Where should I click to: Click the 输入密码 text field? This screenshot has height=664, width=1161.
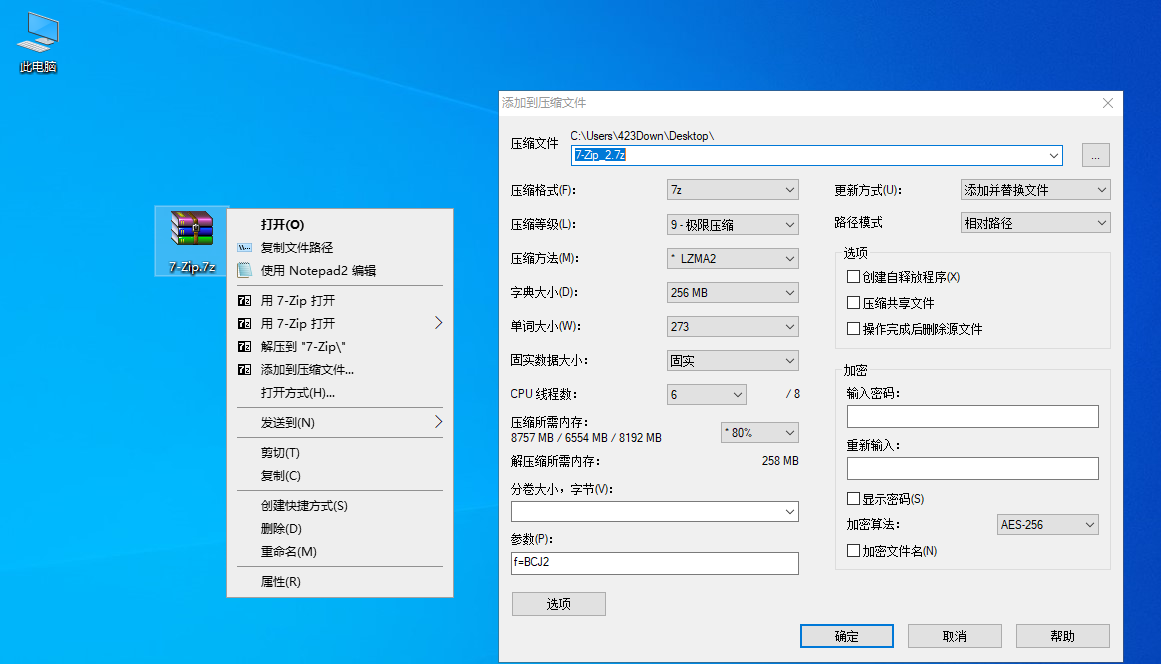point(972,417)
